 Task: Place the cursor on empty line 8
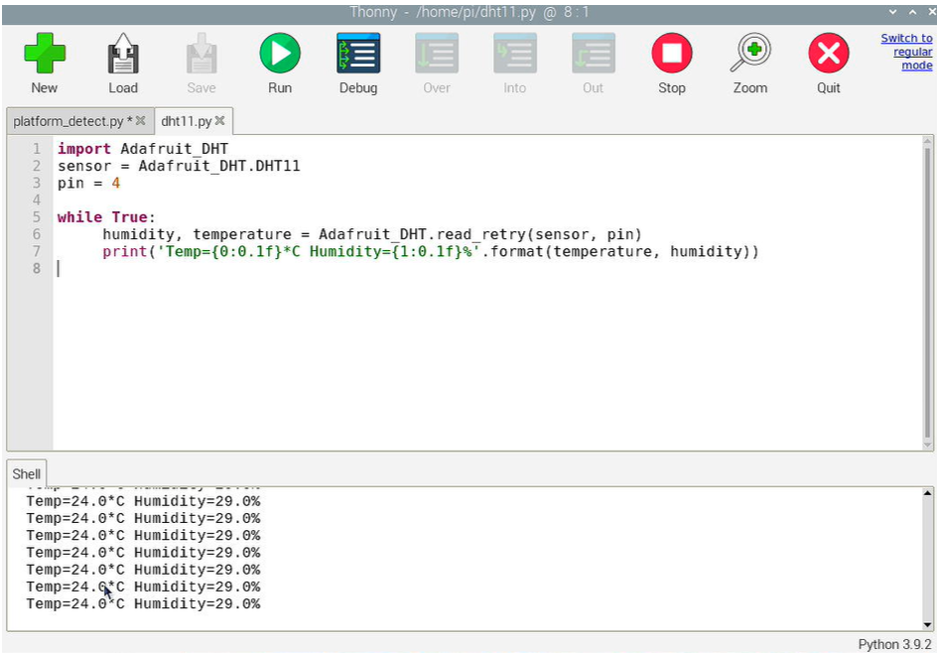coord(488,269)
